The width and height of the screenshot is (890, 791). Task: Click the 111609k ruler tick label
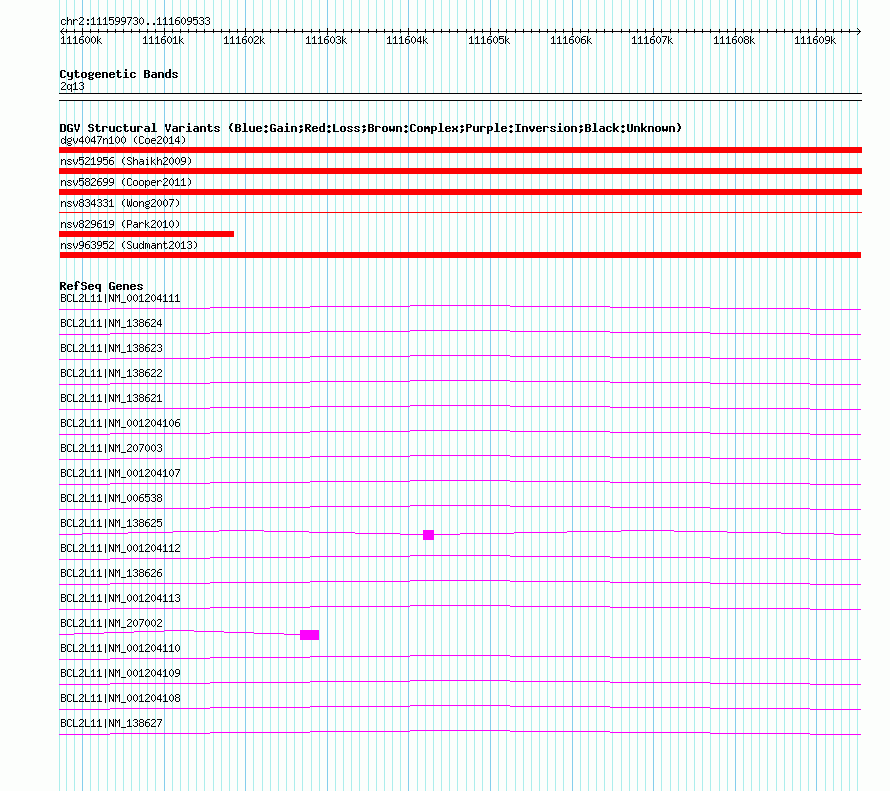coord(815,40)
